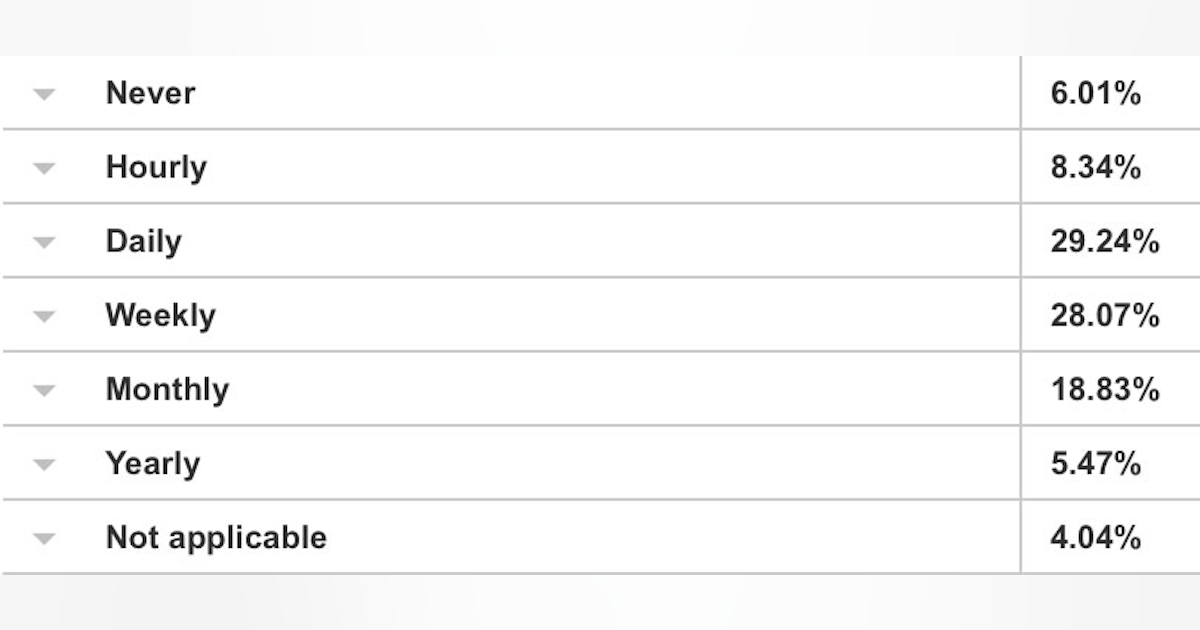The height and width of the screenshot is (630, 1200).
Task: Expand the arrow beside Monthly
Action: (43, 391)
